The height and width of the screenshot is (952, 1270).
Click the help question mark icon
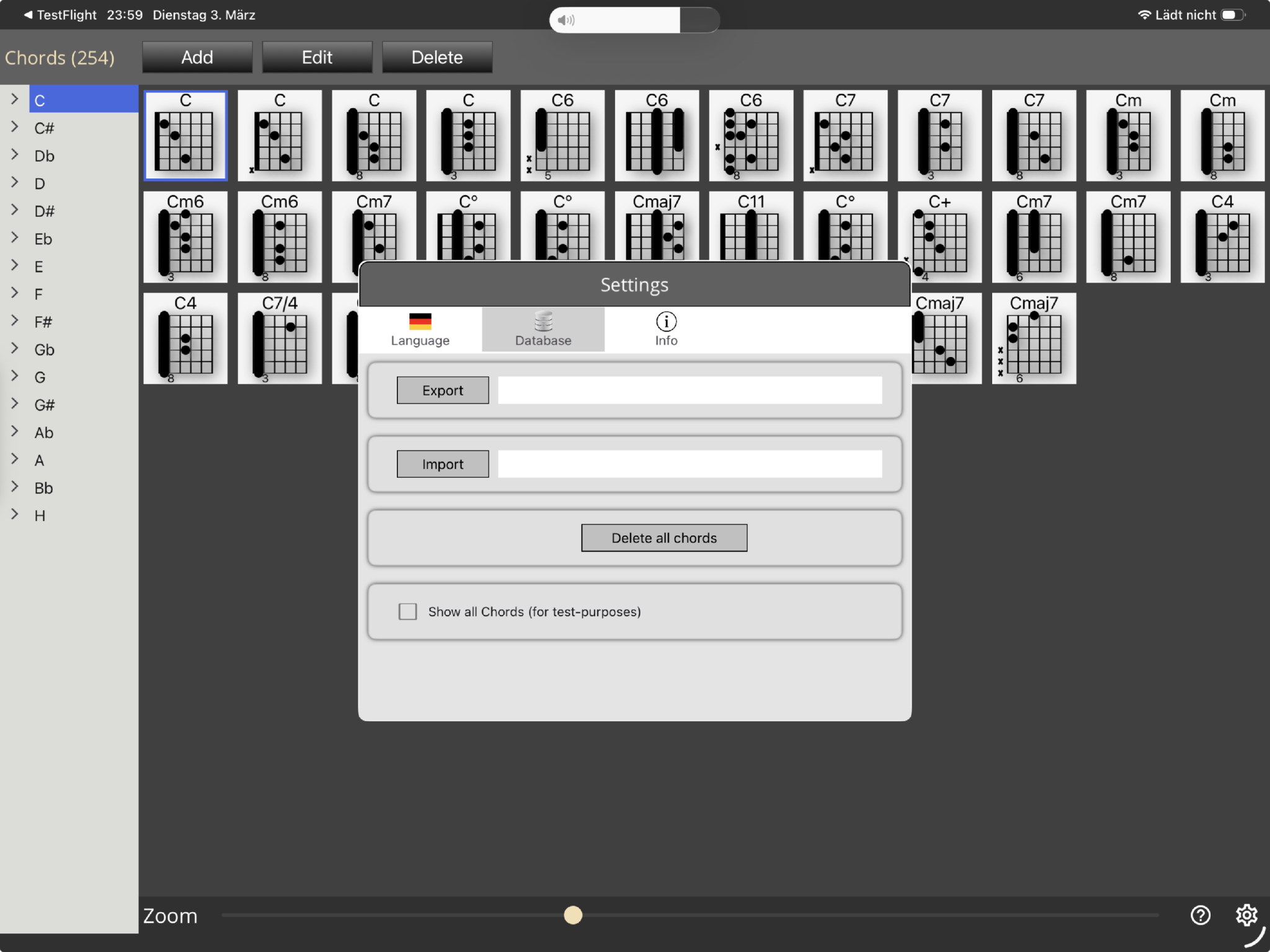1200,915
